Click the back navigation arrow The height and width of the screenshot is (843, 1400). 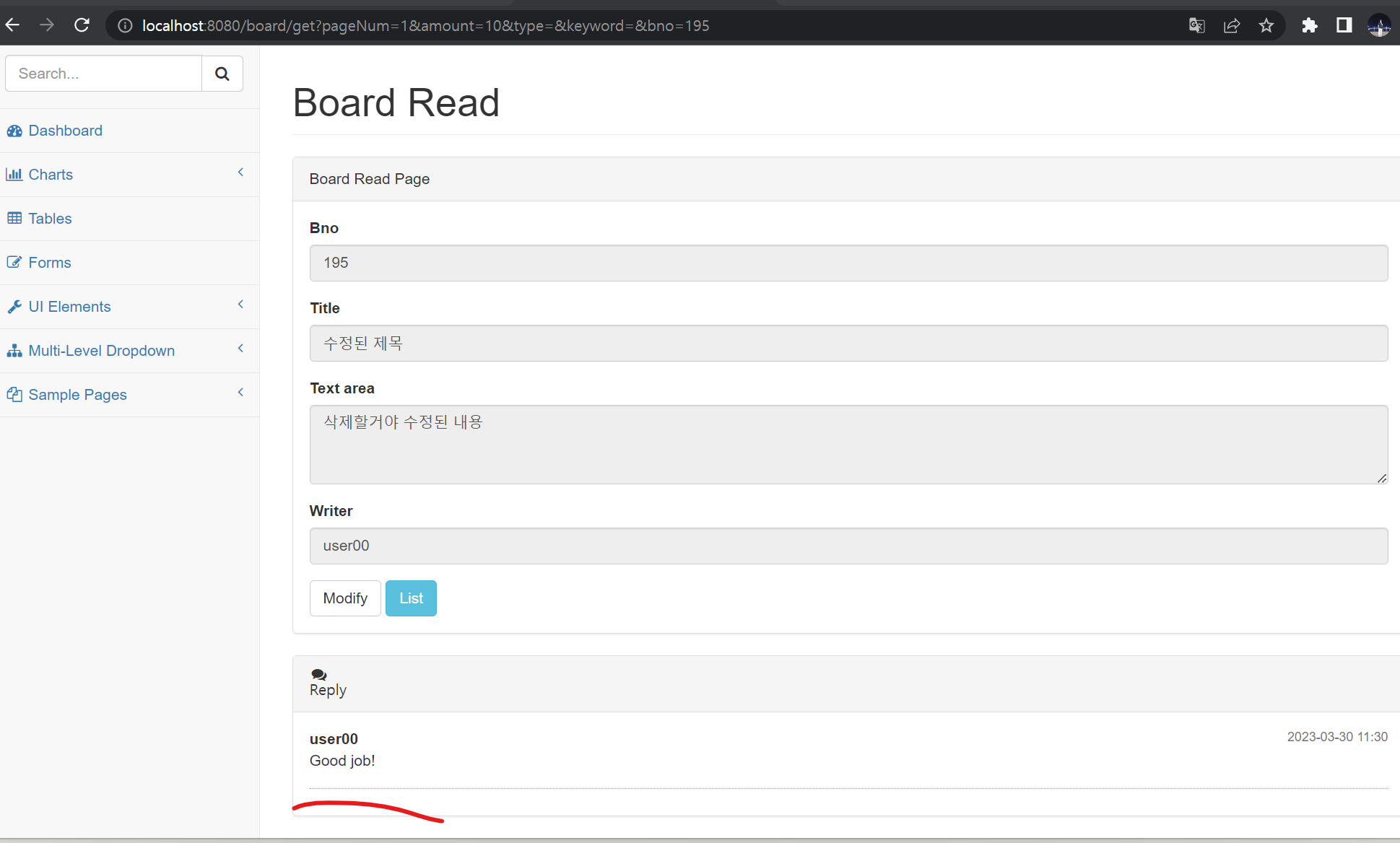click(x=13, y=25)
